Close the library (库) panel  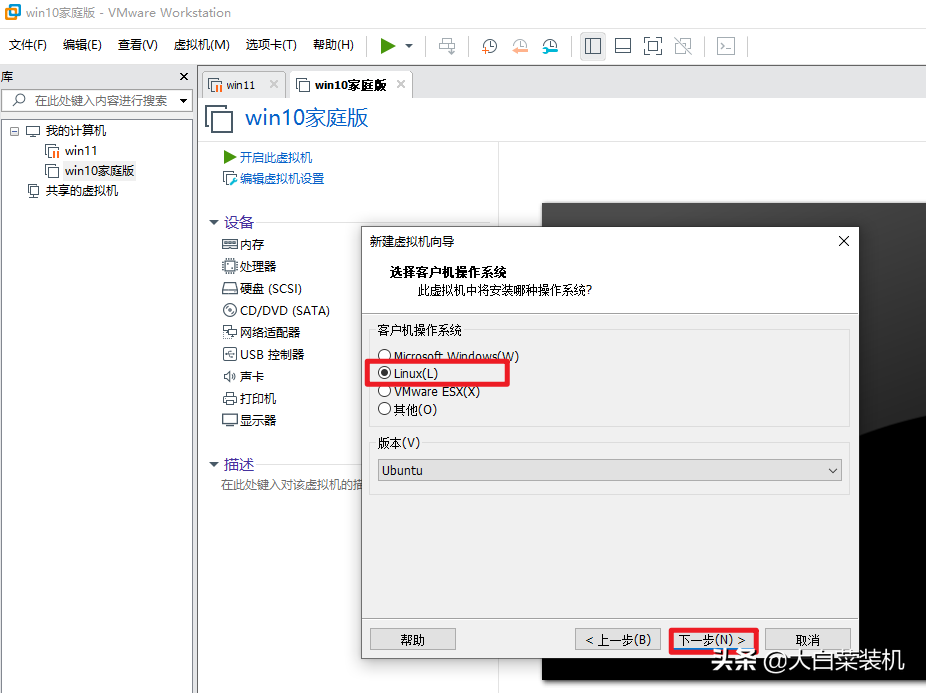184,77
